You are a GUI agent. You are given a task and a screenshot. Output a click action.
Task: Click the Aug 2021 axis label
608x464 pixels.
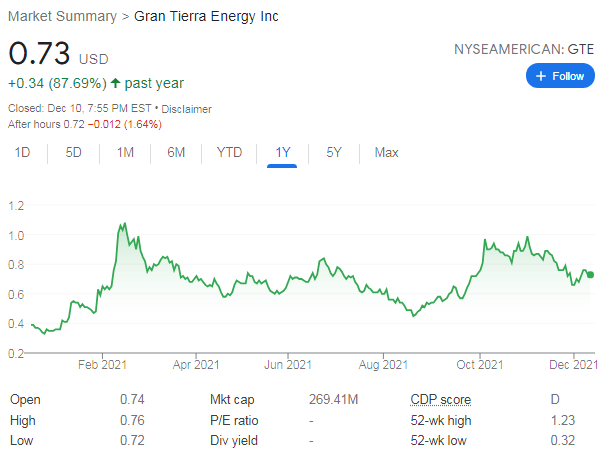[x=383, y=365]
